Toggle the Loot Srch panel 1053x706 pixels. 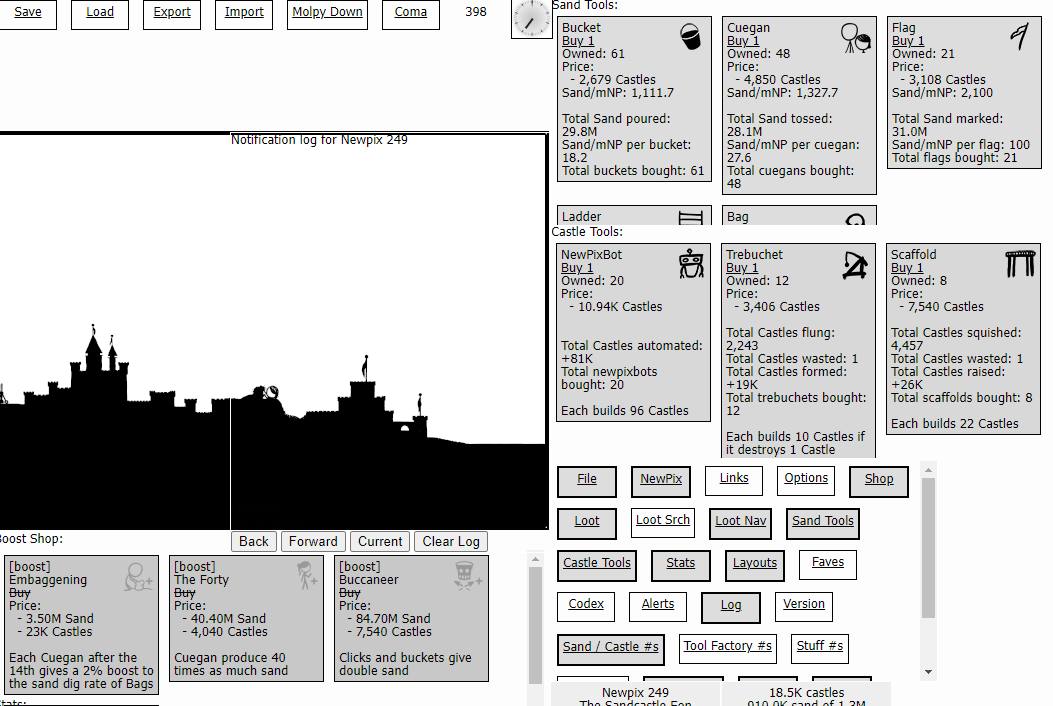point(662,521)
